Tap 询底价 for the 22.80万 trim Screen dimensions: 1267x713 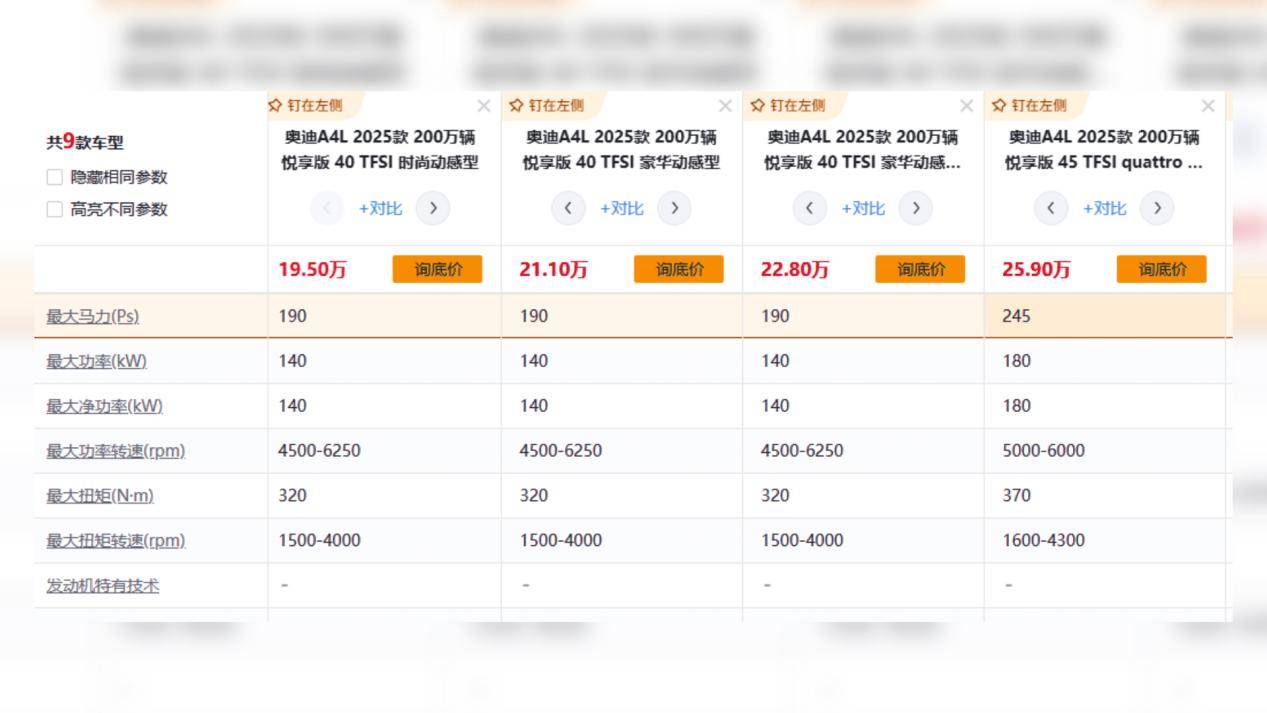pyautogui.click(x=920, y=268)
